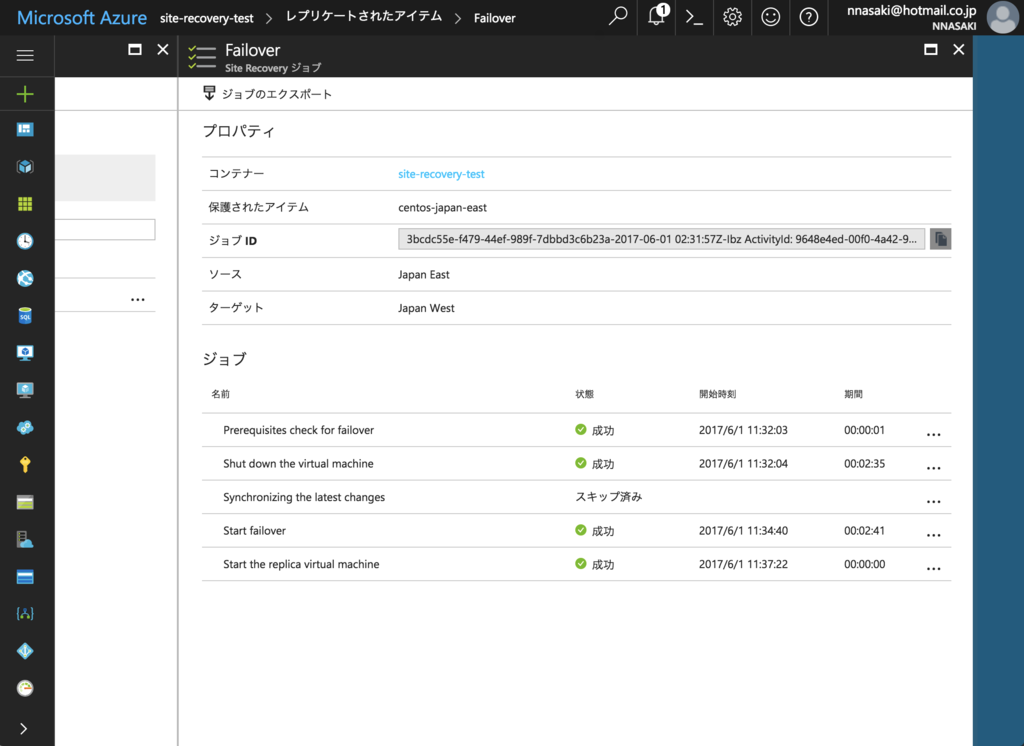This screenshot has width=1024, height=746.
Task: Open the notifications bell
Action: pos(657,15)
